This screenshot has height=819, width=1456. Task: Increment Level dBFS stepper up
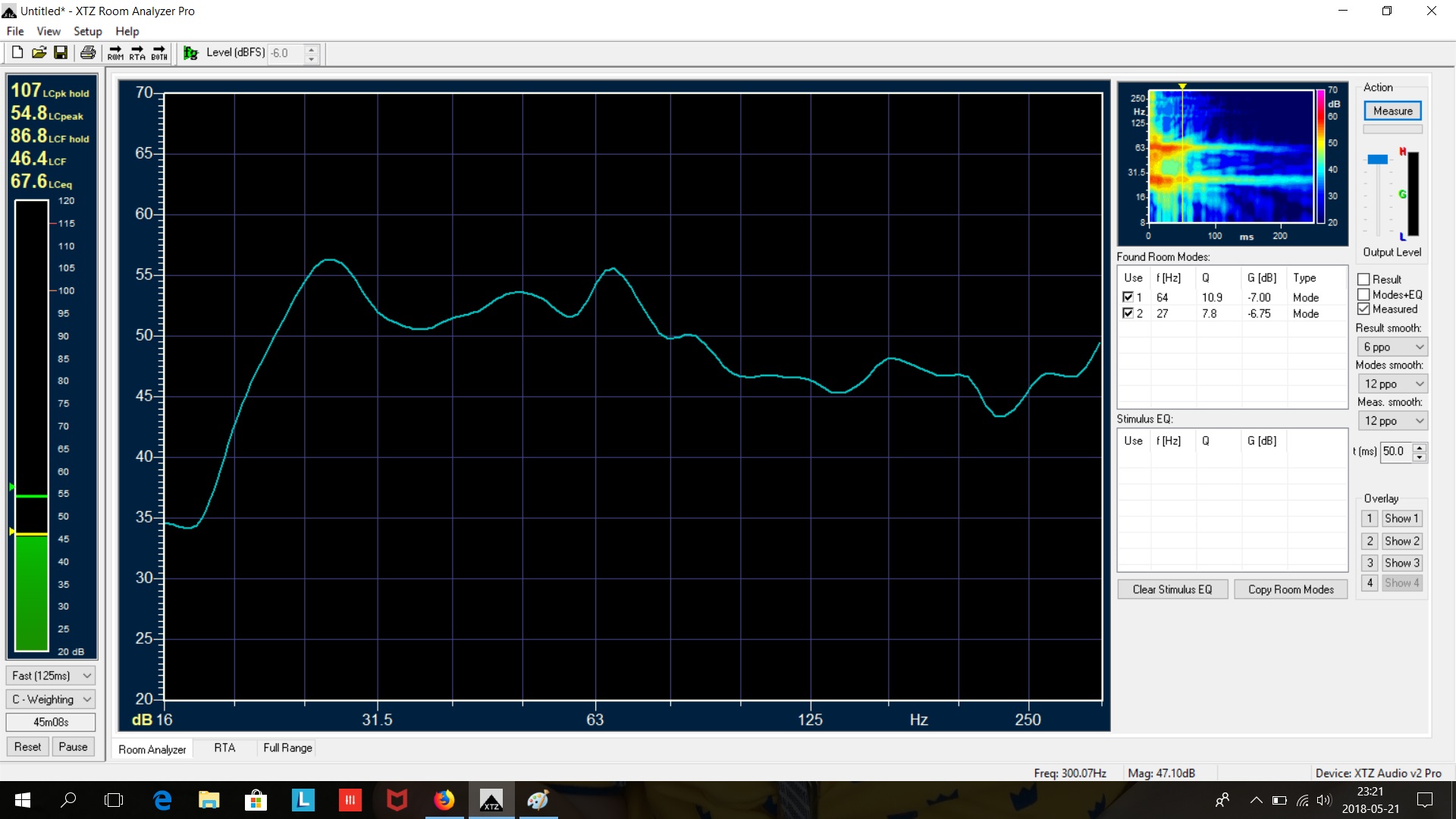(x=312, y=48)
